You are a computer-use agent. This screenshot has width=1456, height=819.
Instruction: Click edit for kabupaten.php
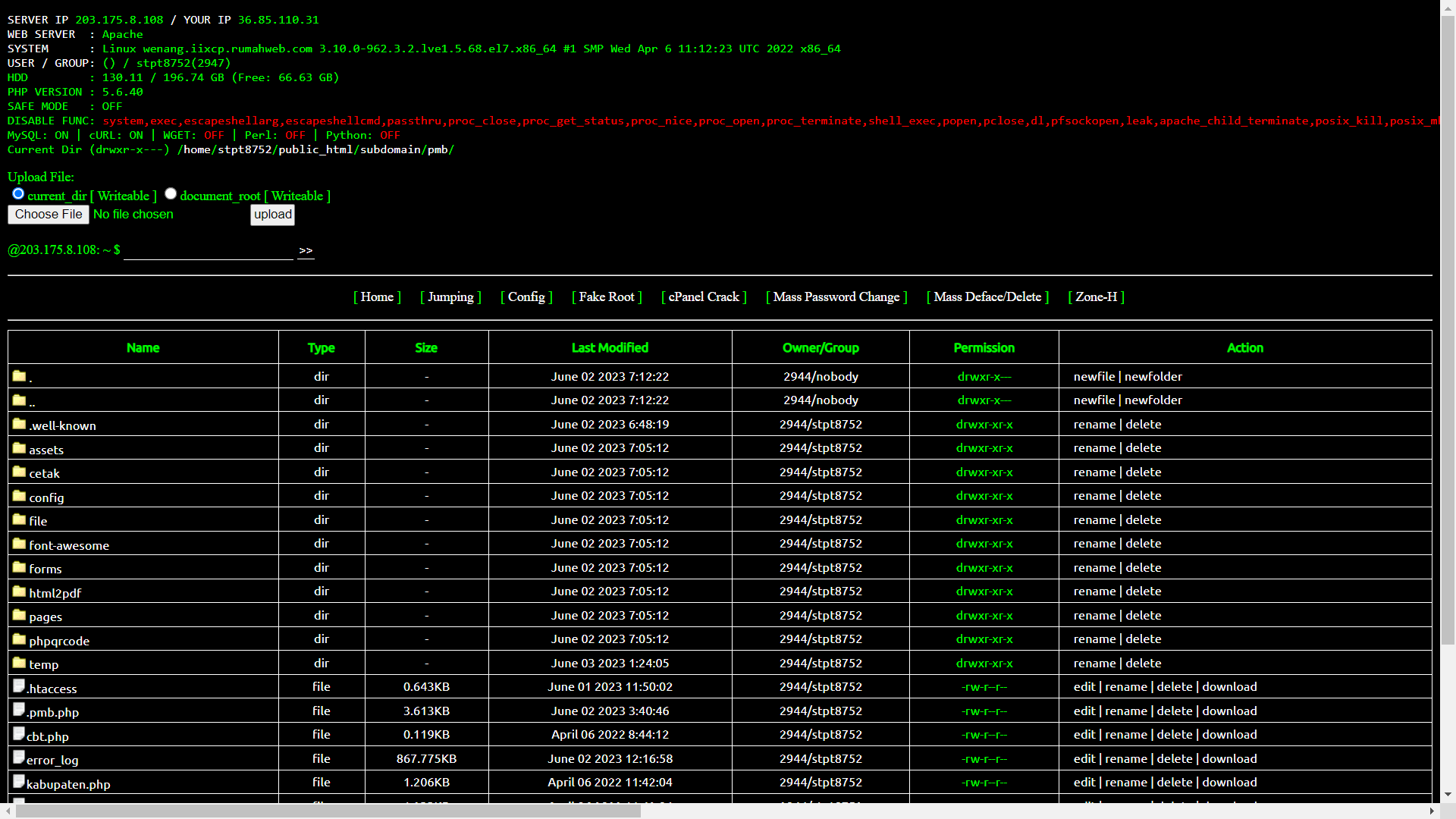(1084, 783)
